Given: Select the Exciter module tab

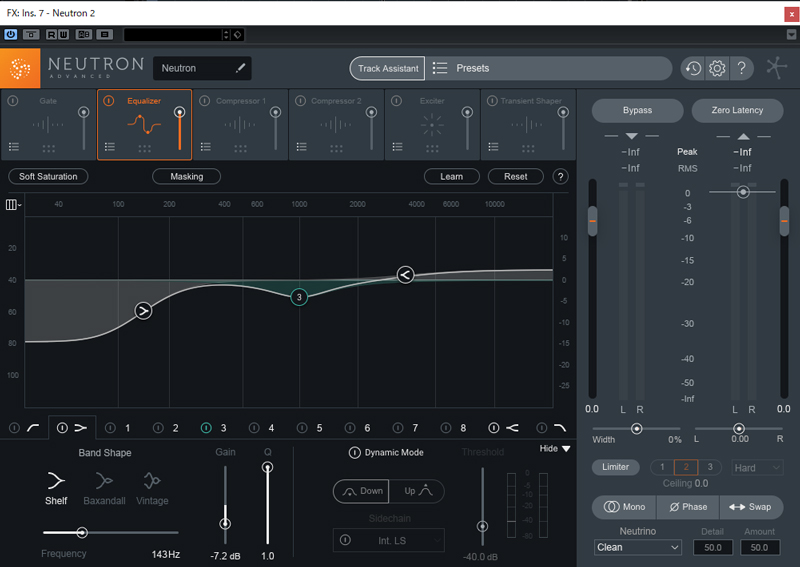Looking at the screenshot, I should 432,125.
